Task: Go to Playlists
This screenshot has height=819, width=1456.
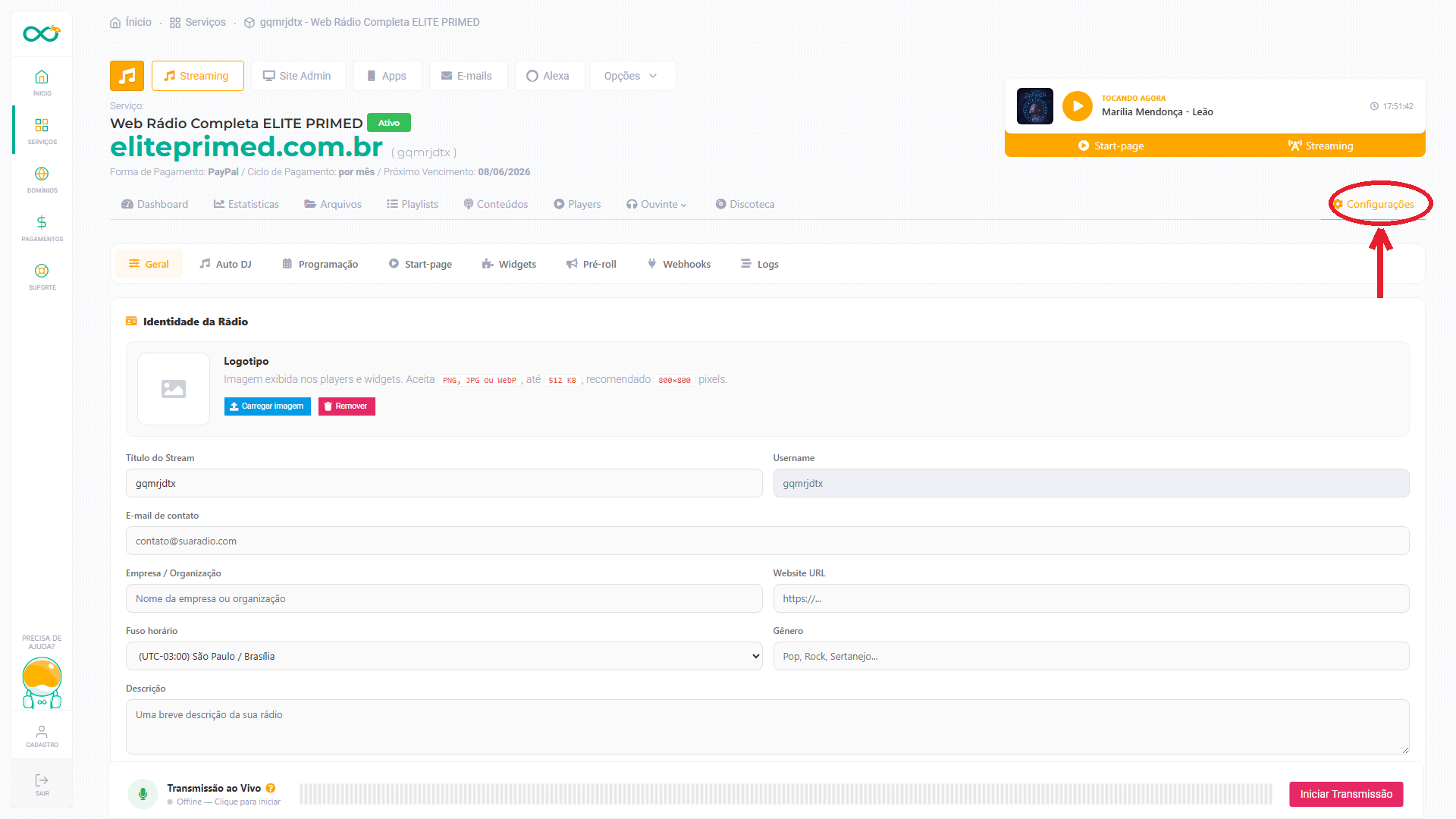Action: click(413, 204)
